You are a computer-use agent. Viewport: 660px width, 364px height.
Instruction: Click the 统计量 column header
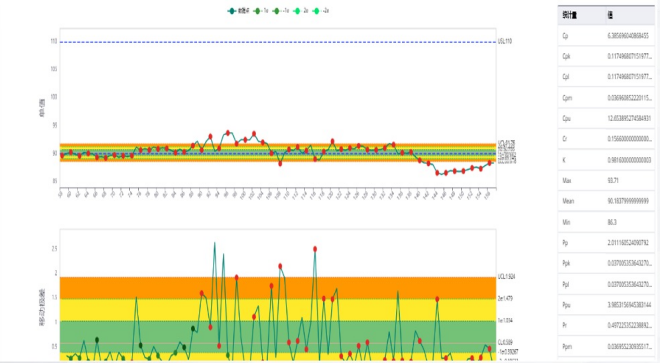pos(569,16)
